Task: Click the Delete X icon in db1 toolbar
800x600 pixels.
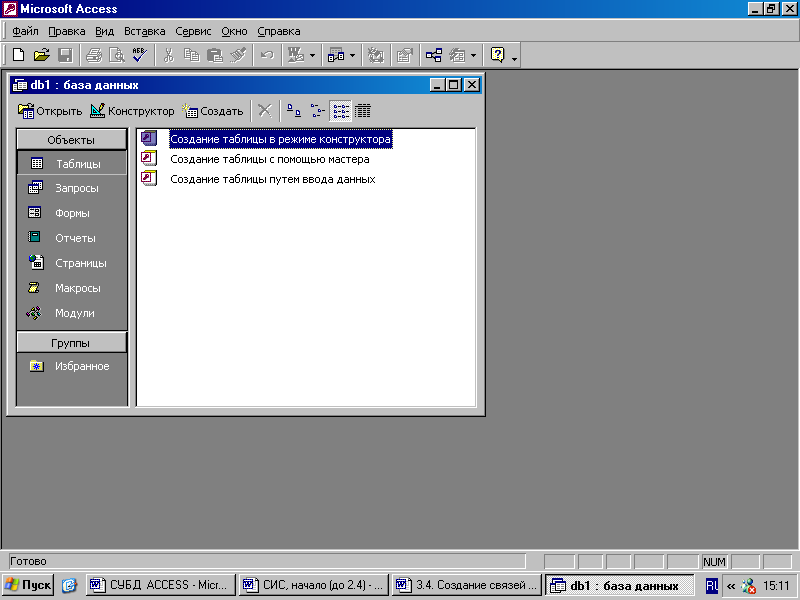Action: [x=264, y=111]
